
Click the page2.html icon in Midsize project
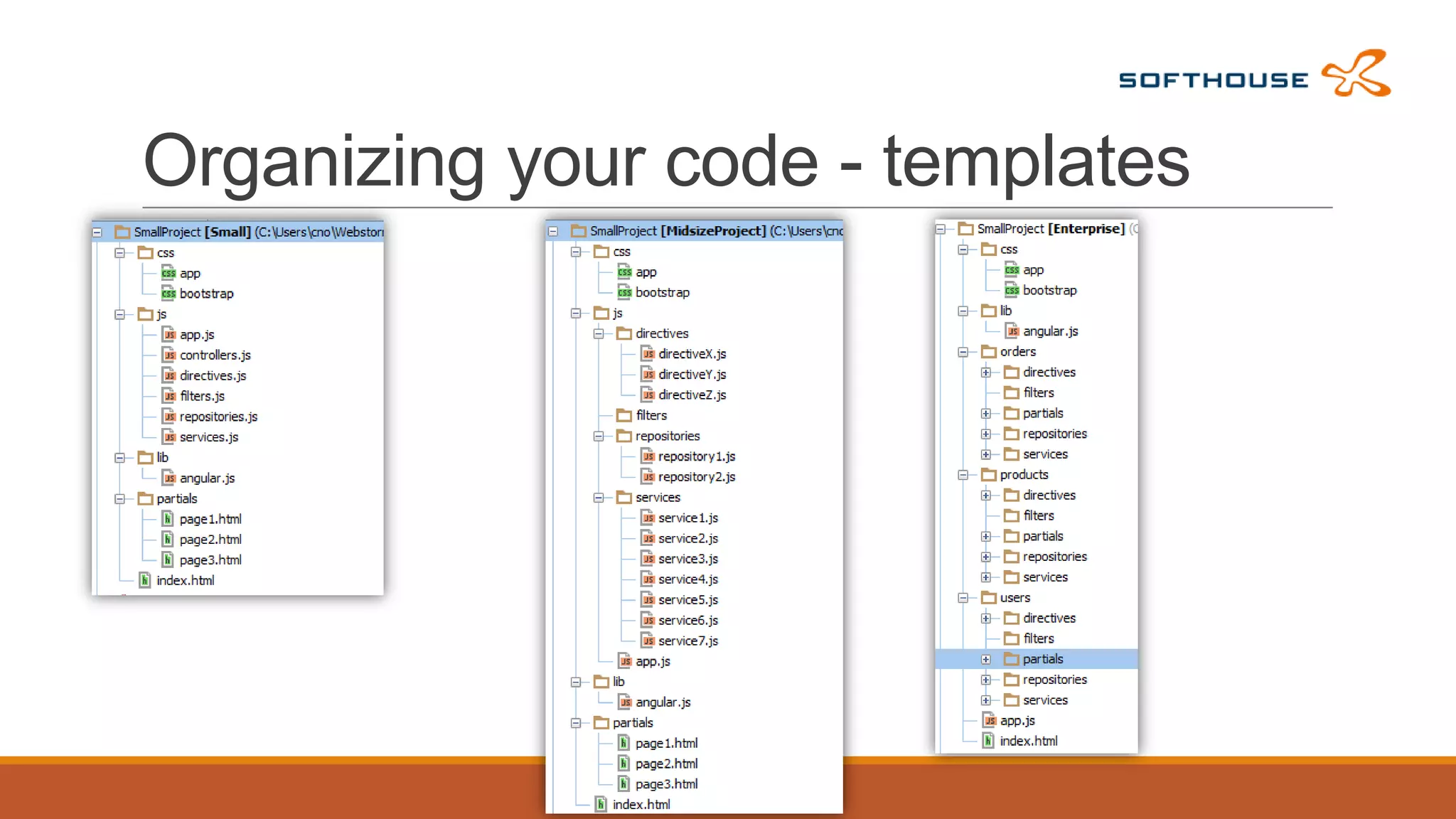click(623, 764)
